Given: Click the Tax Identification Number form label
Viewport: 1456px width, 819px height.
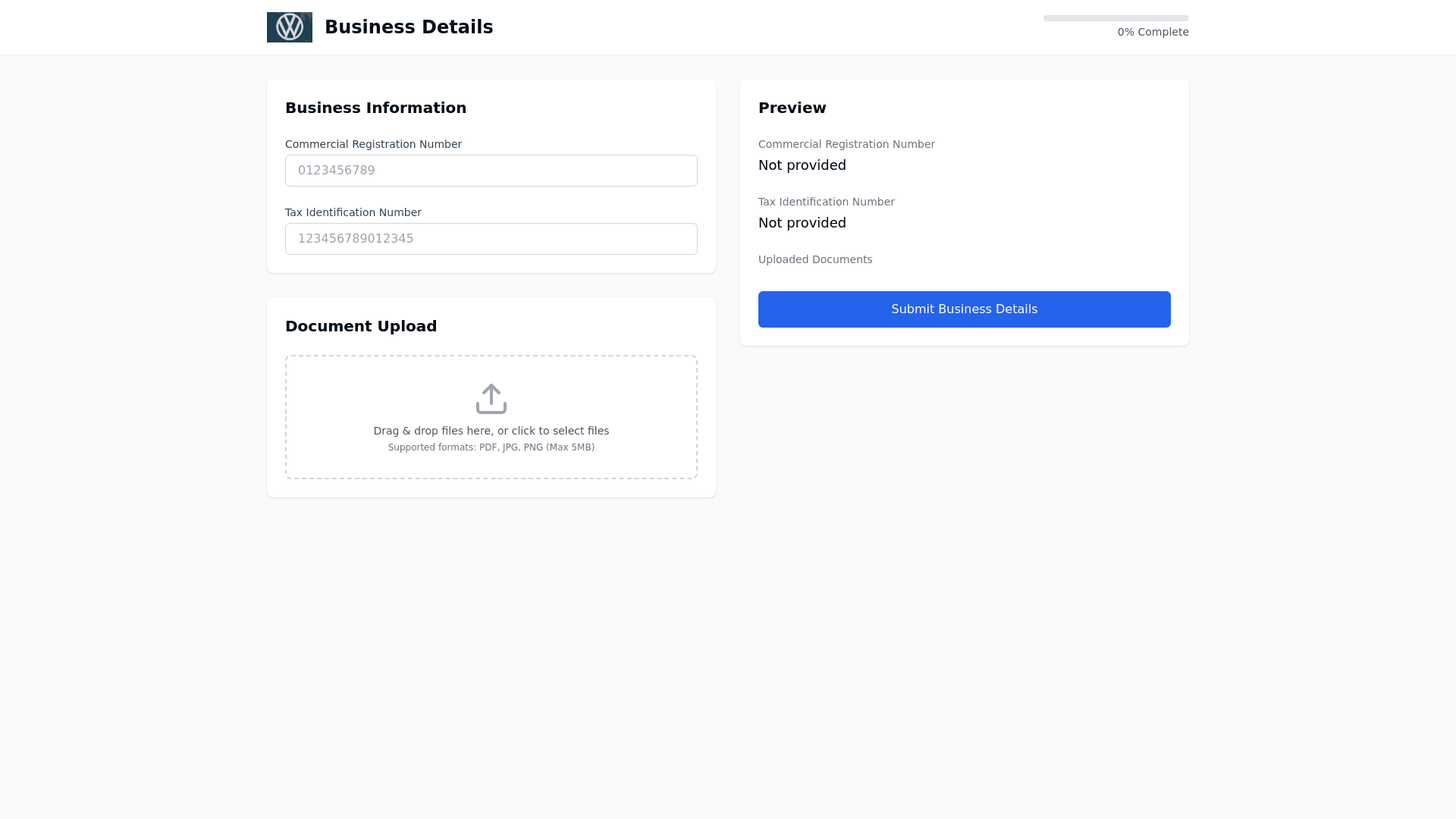Looking at the screenshot, I should 353,212.
